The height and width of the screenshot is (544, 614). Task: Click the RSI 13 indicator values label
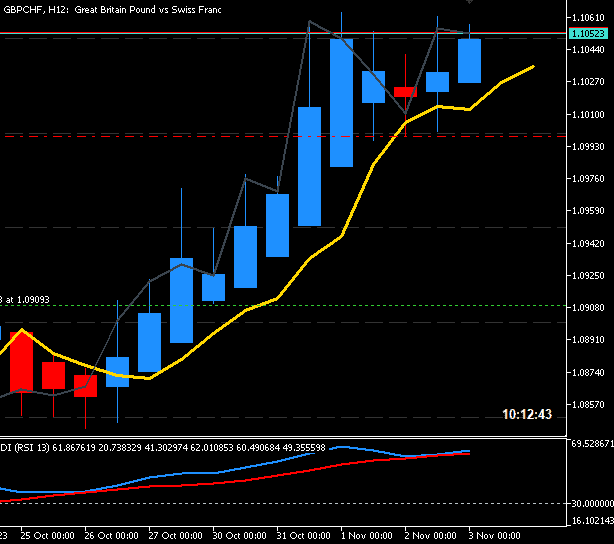(x=163, y=448)
